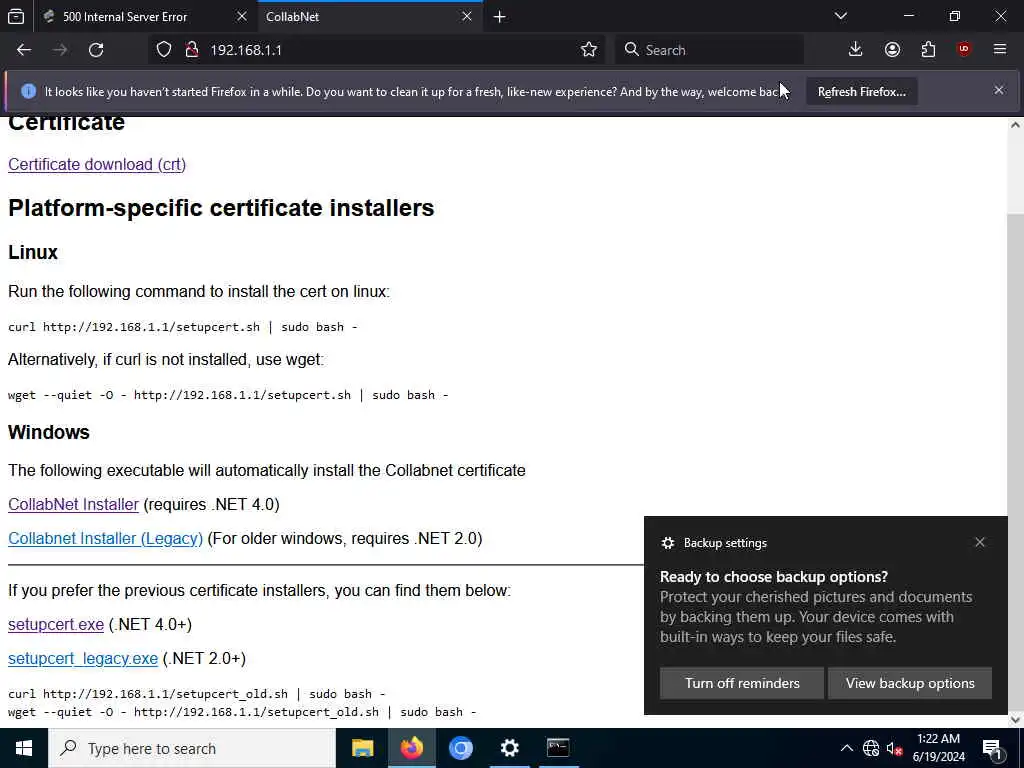Image resolution: width=1024 pixels, height=768 pixels.
Task: Click the scrollbar down arrow
Action: coord(1015,720)
